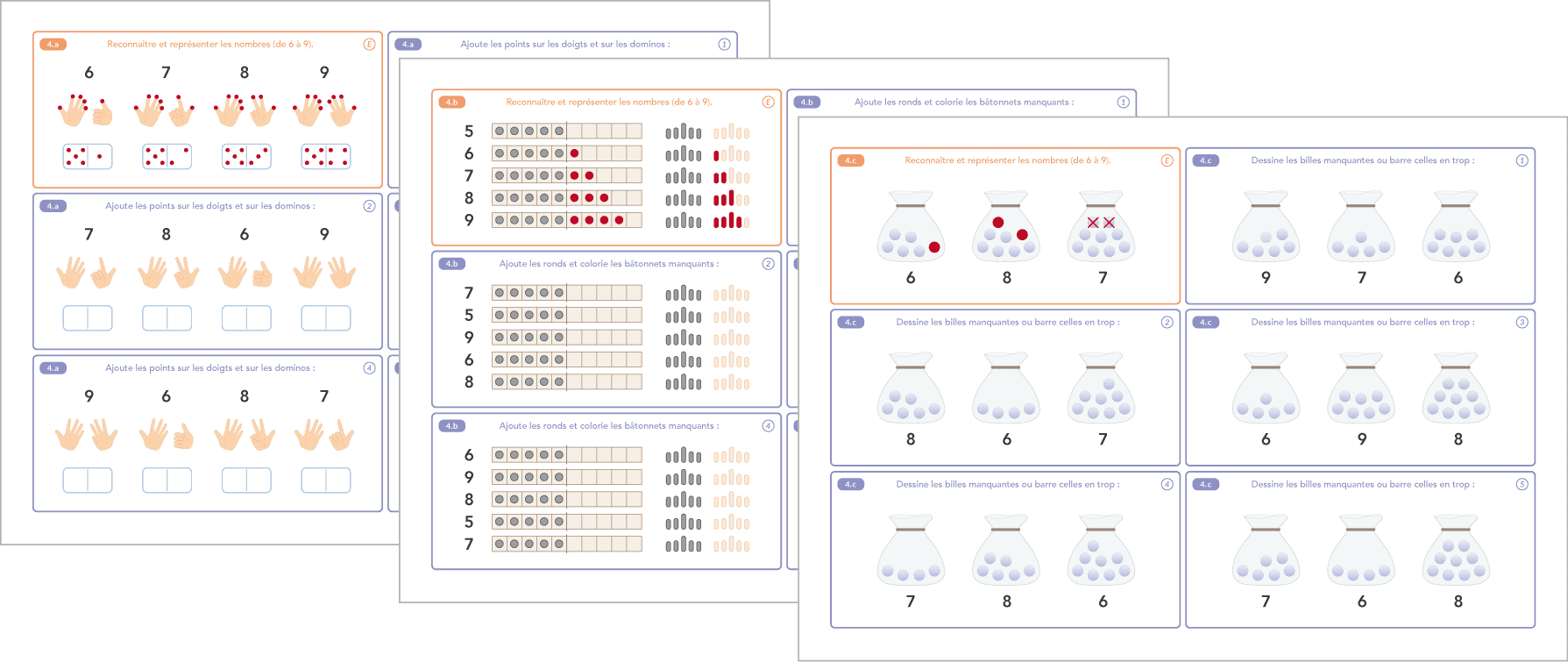Viewport: 1568px width, 662px height.
Task: Click the purple 4.b badge in exercise 2
Action: [x=452, y=264]
